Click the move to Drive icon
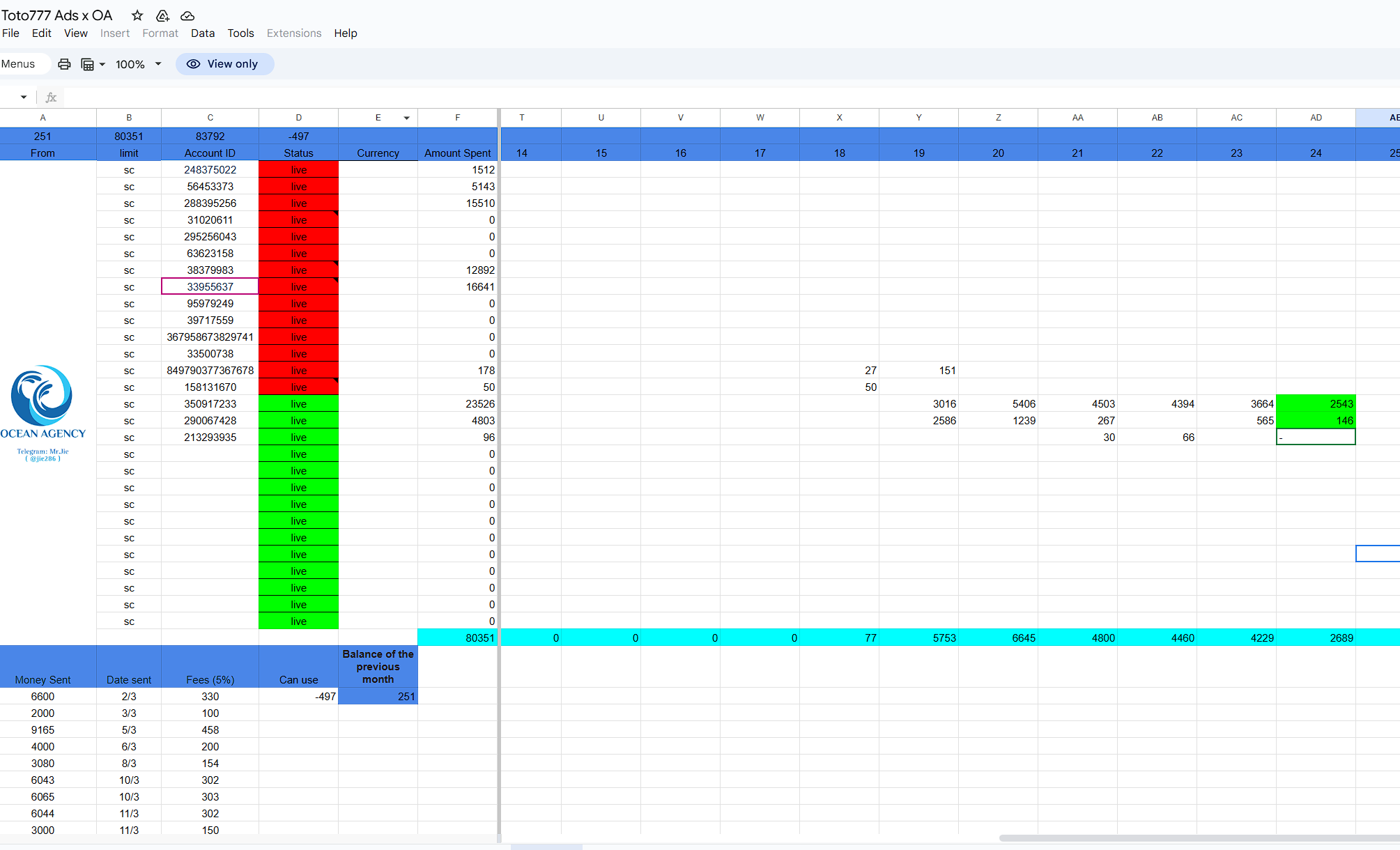This screenshot has height=850, width=1400. (162, 15)
